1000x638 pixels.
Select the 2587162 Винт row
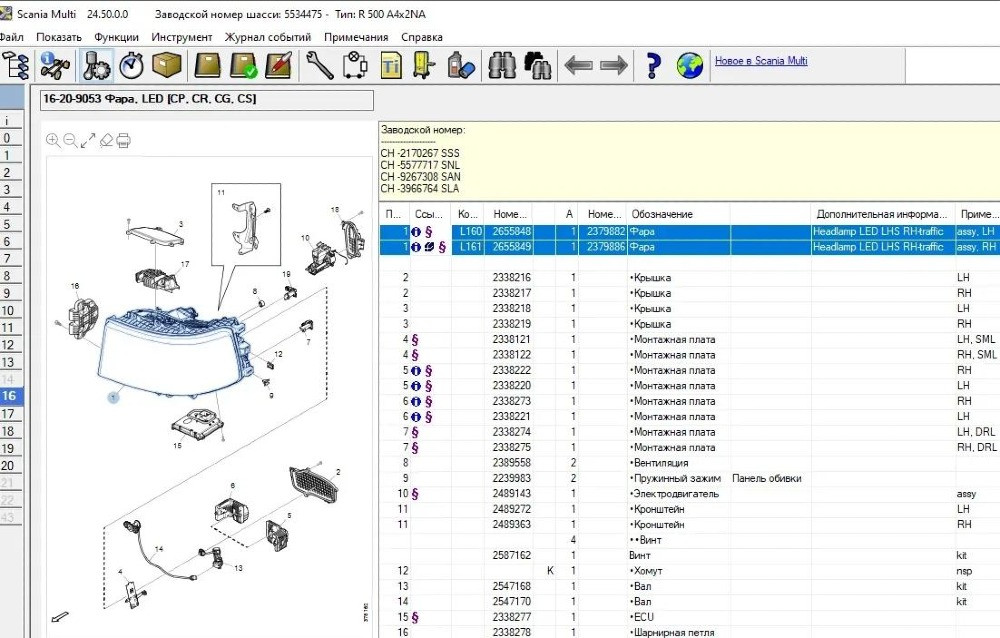(689, 556)
